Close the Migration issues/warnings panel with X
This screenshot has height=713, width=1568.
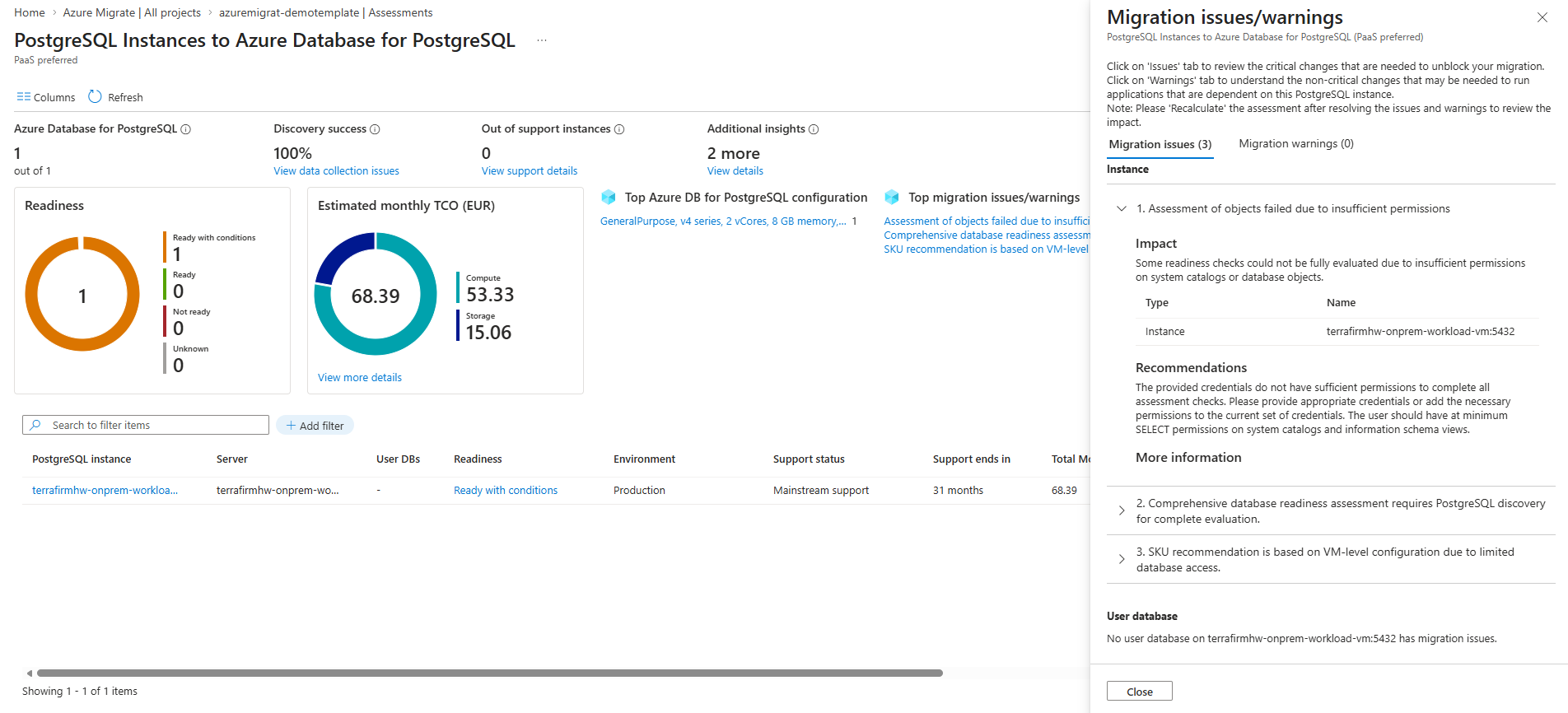[1542, 17]
